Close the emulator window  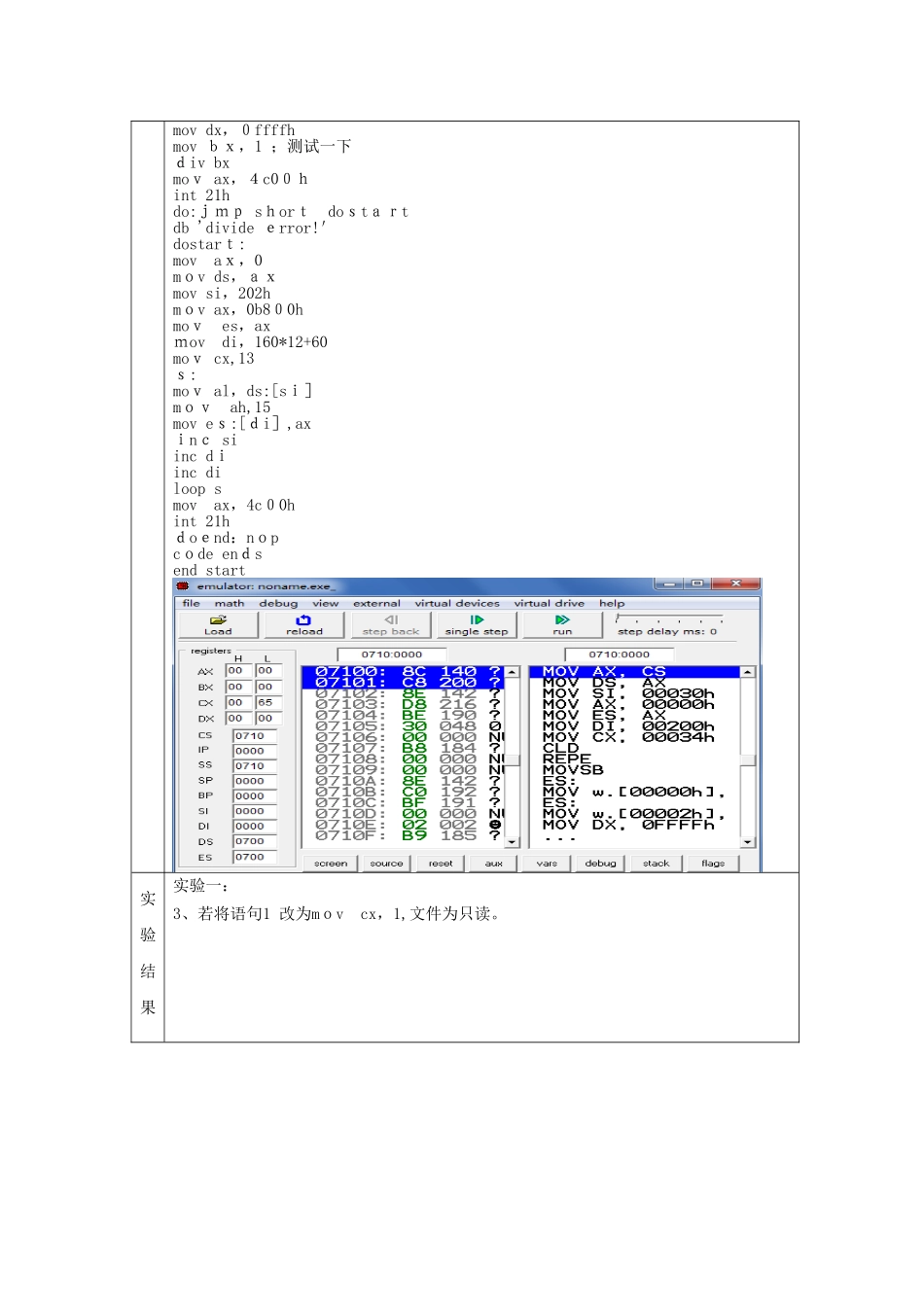734,583
